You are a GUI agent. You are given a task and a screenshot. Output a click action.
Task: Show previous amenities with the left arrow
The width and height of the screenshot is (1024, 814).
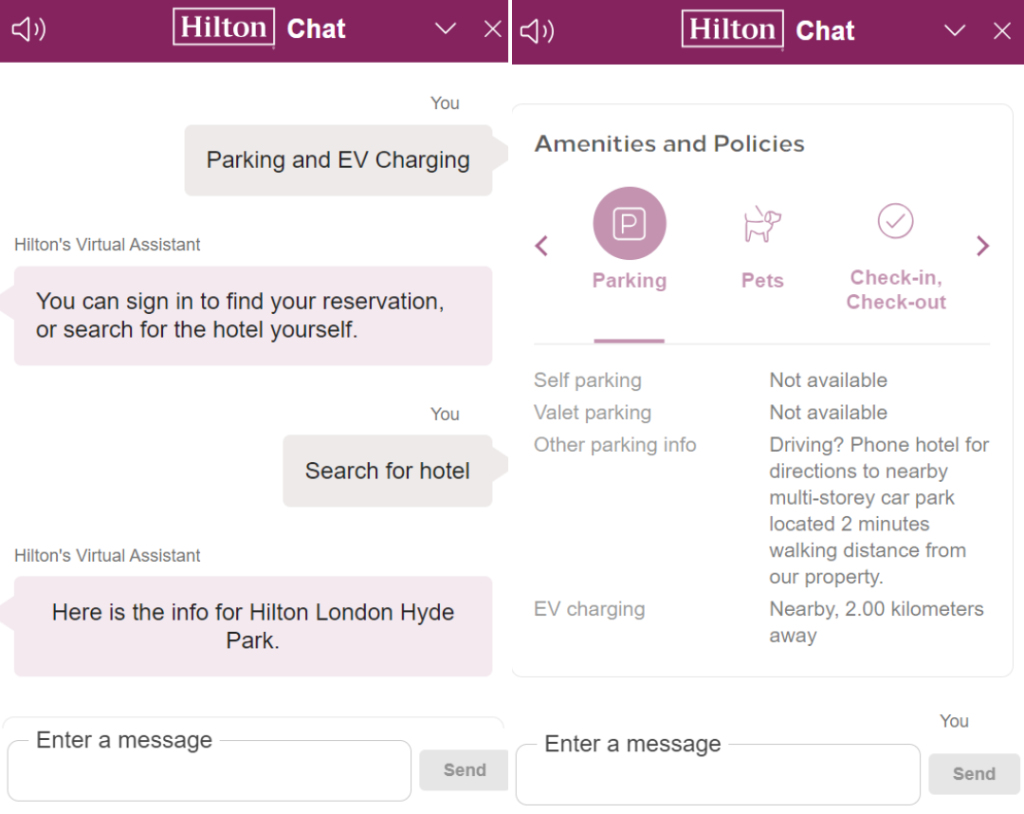coord(541,246)
